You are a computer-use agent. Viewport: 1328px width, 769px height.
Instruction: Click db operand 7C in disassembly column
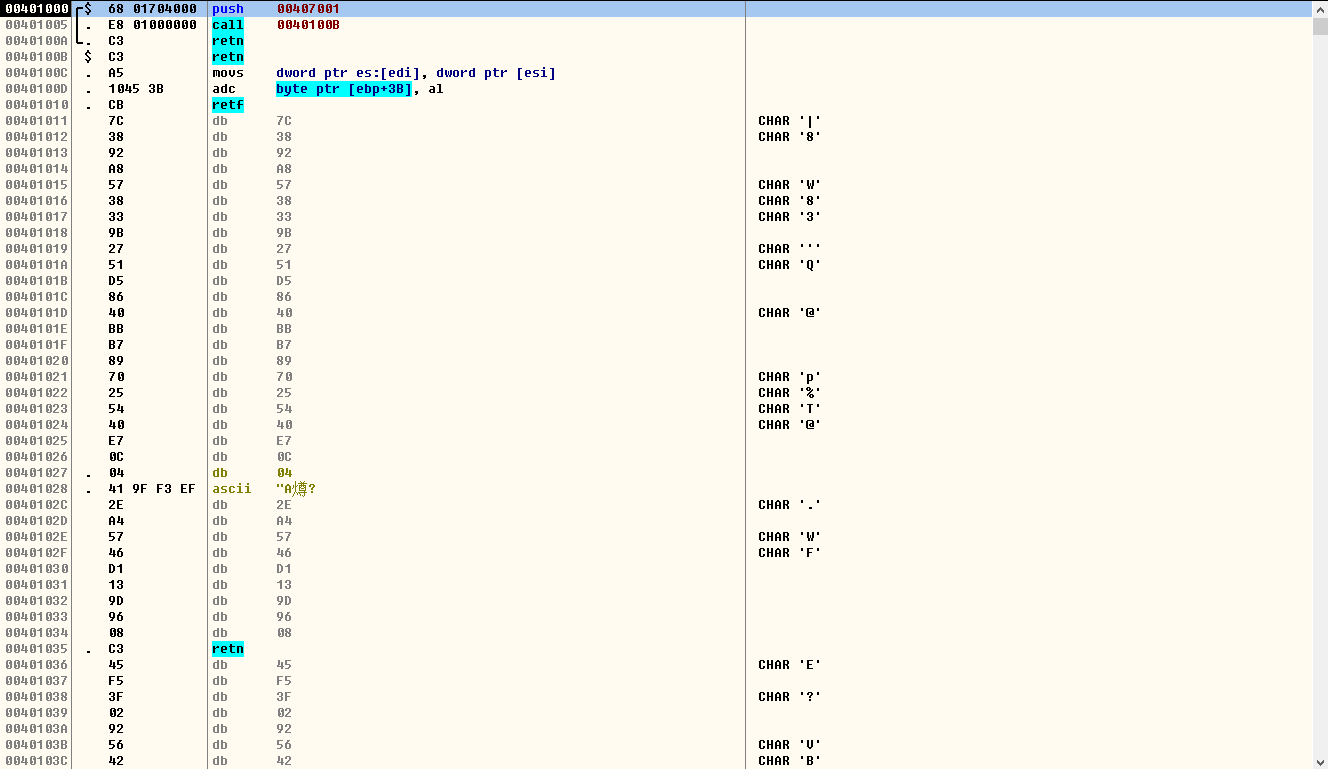(284, 121)
